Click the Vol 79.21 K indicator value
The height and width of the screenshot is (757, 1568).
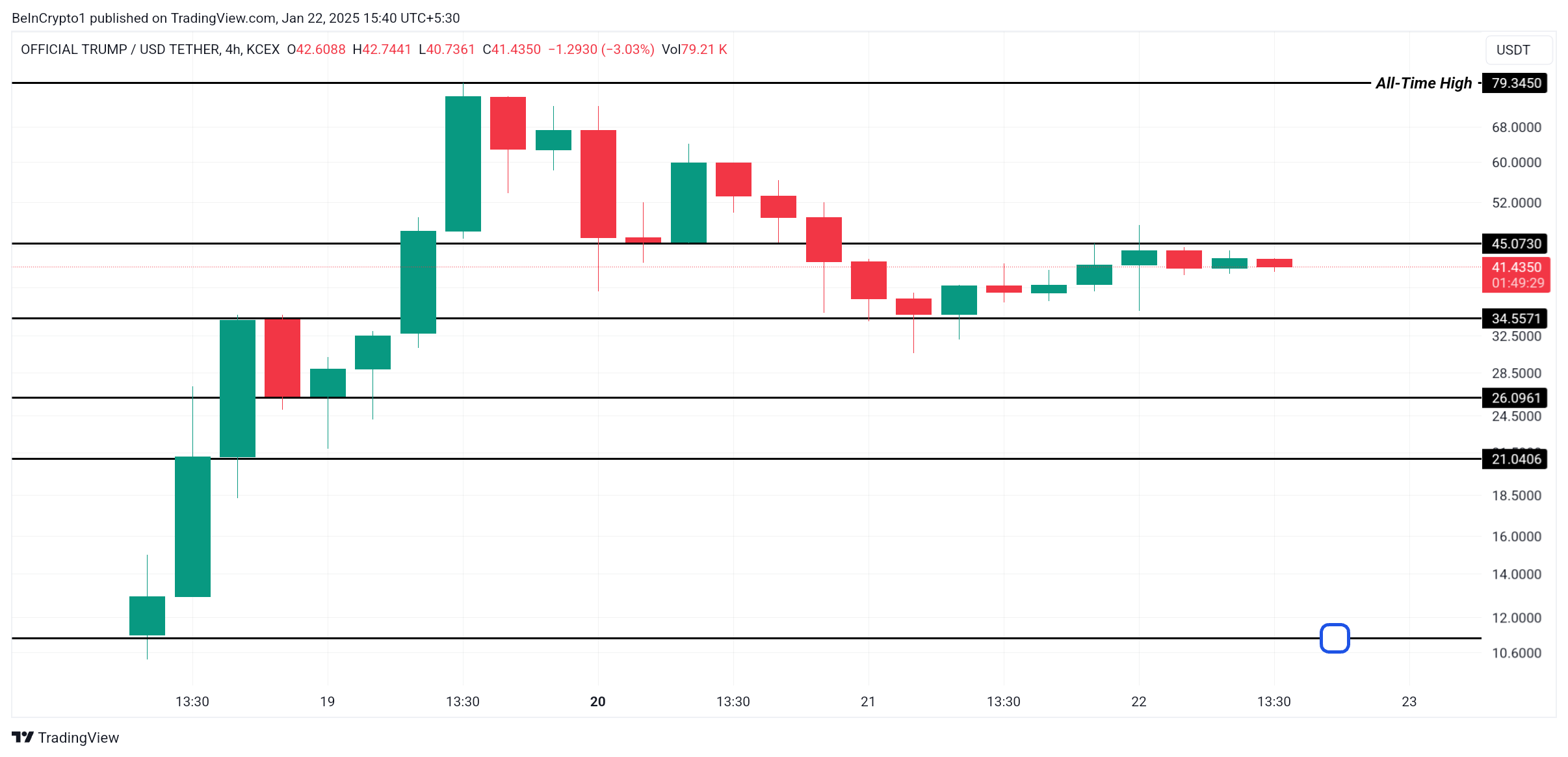click(694, 49)
